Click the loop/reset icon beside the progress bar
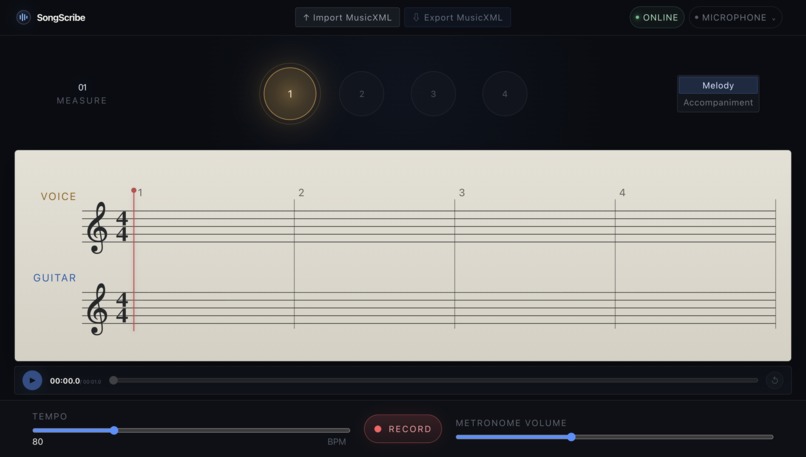 point(774,380)
